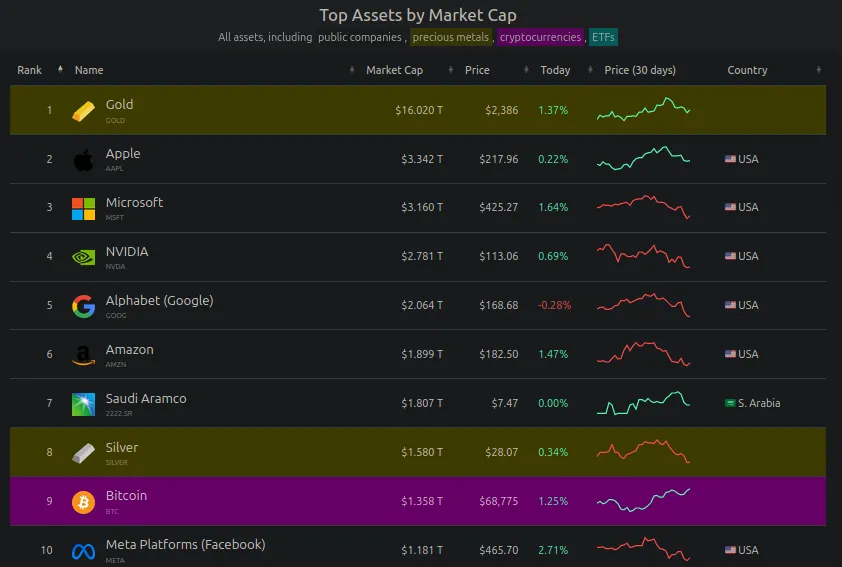This screenshot has height=567, width=842.
Task: Toggle the cryptocurrencies filter tag
Action: [540, 37]
